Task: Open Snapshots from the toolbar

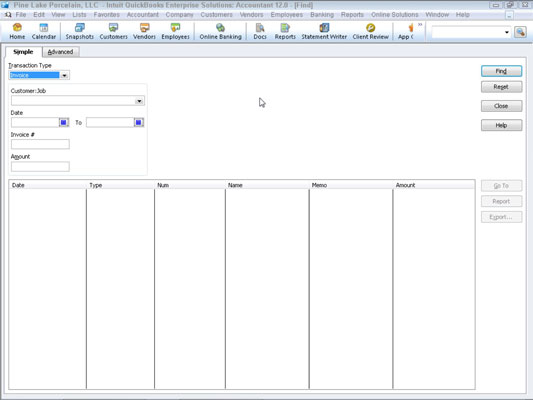Action: pyautogui.click(x=80, y=31)
